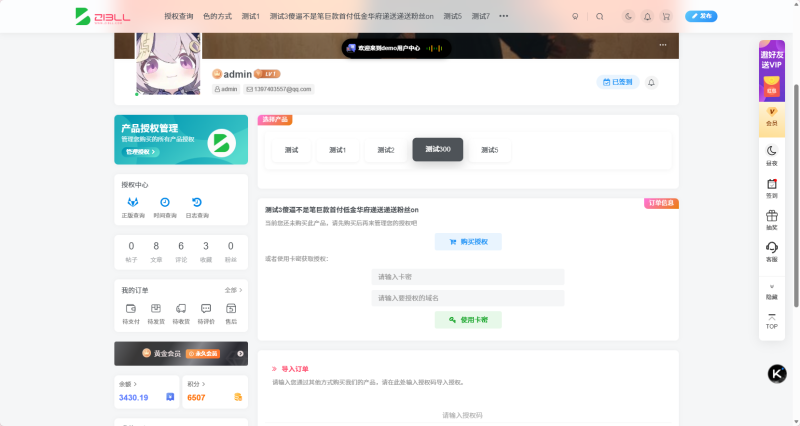This screenshot has width=800, height=426.
Task: Click the email tag 1397403557@qq.com
Action: 279,89
